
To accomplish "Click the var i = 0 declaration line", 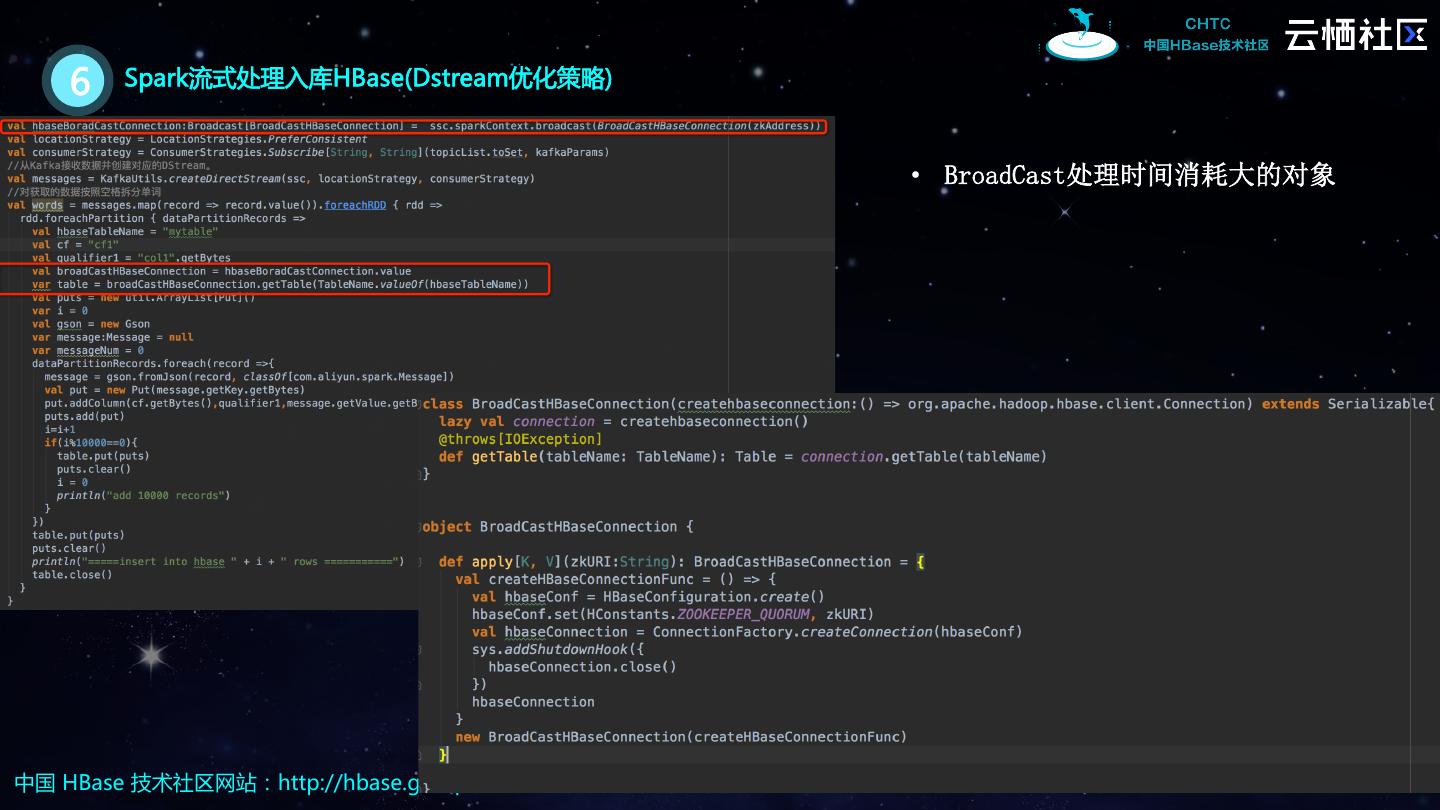I will coord(60,311).
